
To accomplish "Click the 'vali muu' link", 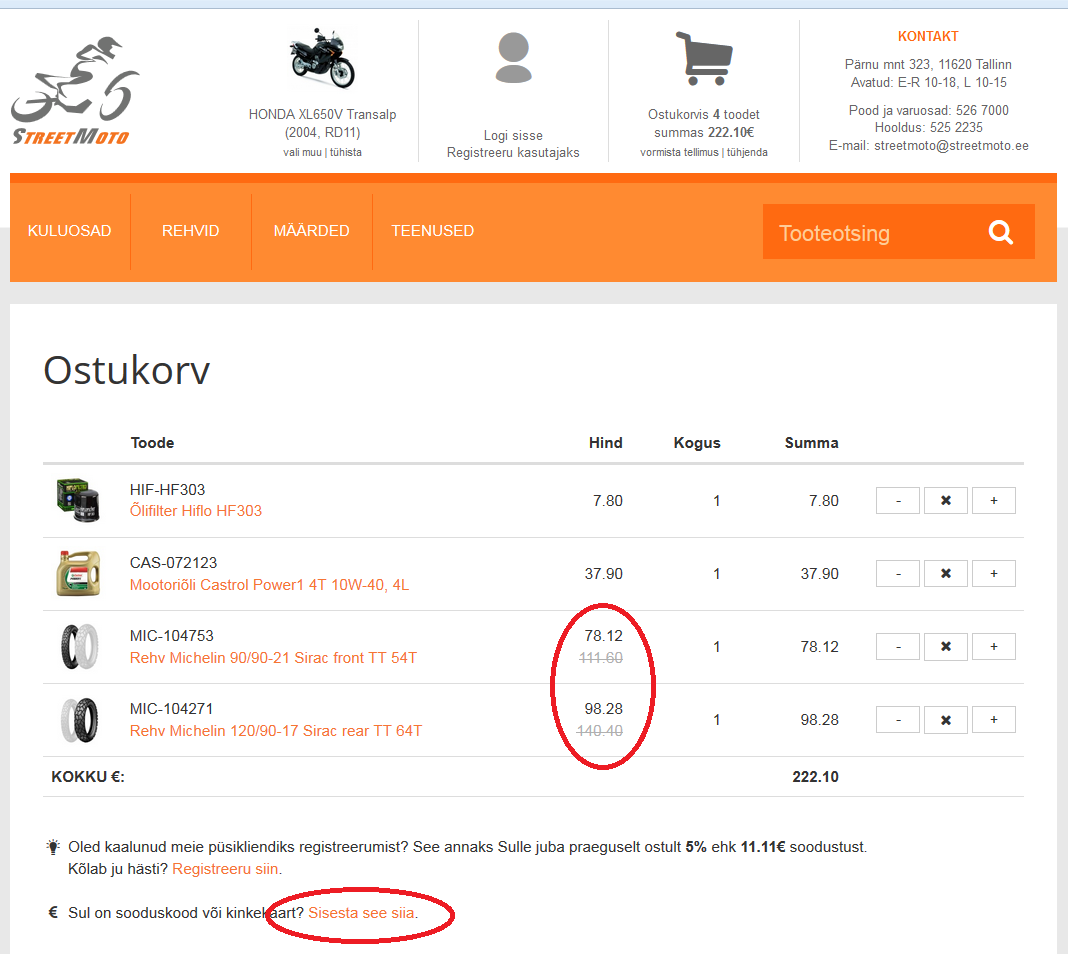I will tap(302, 153).
